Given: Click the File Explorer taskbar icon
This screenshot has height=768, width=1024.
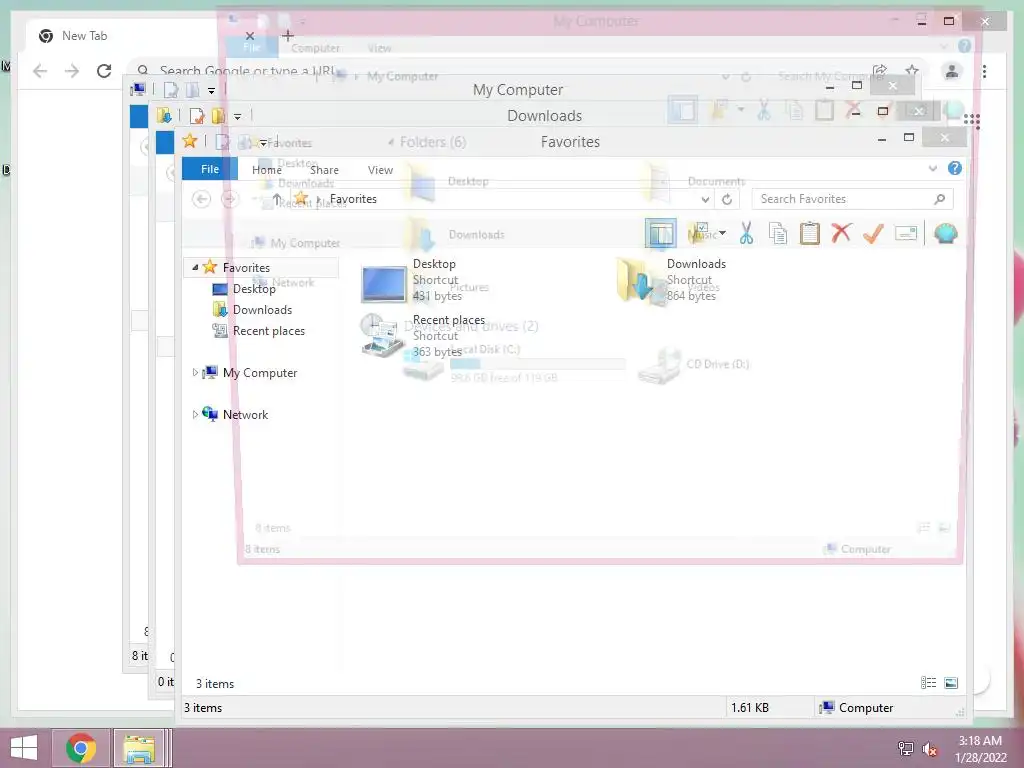Looking at the screenshot, I should pyautogui.click(x=139, y=748).
